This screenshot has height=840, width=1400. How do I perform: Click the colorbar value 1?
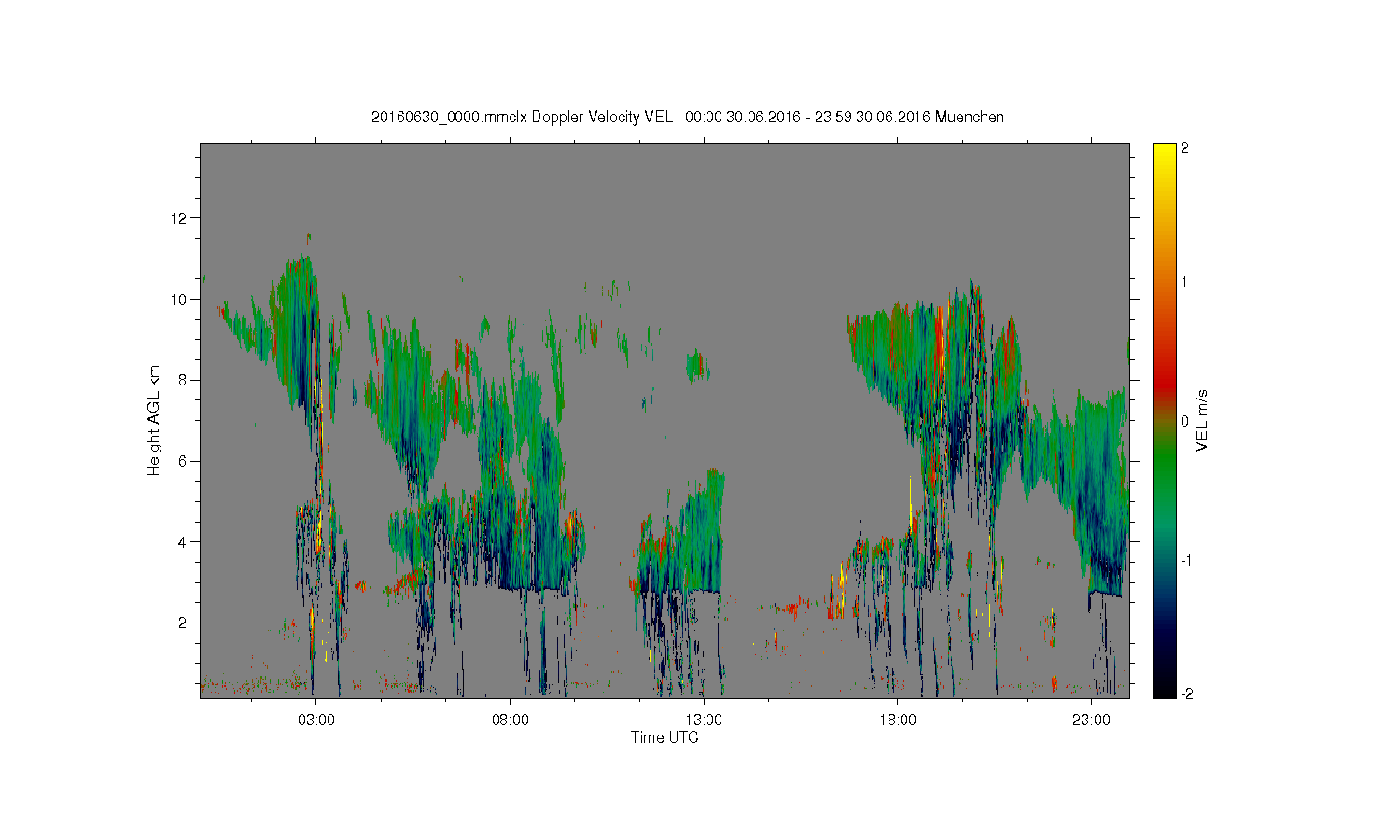(1185, 283)
